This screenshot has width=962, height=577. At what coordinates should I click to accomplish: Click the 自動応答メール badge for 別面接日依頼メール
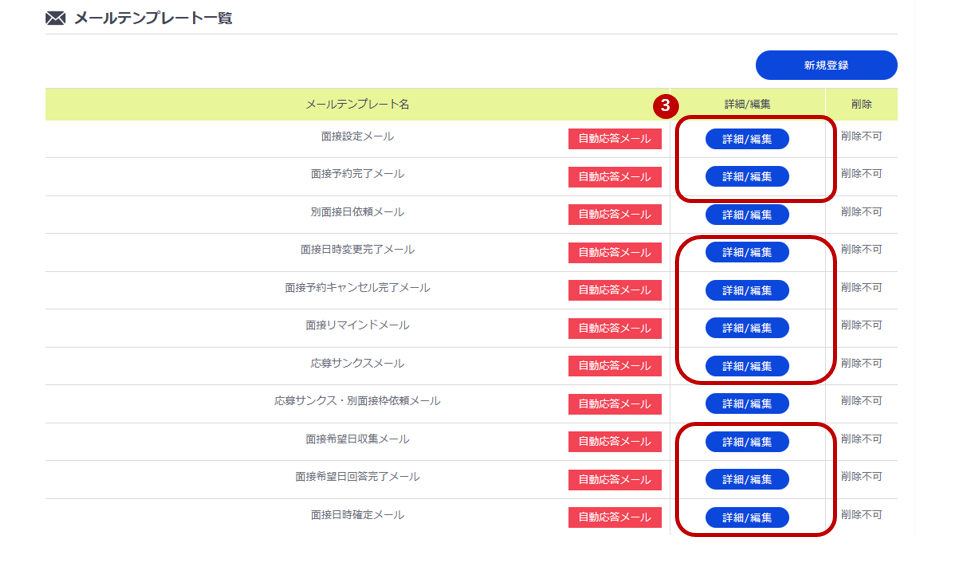click(613, 215)
